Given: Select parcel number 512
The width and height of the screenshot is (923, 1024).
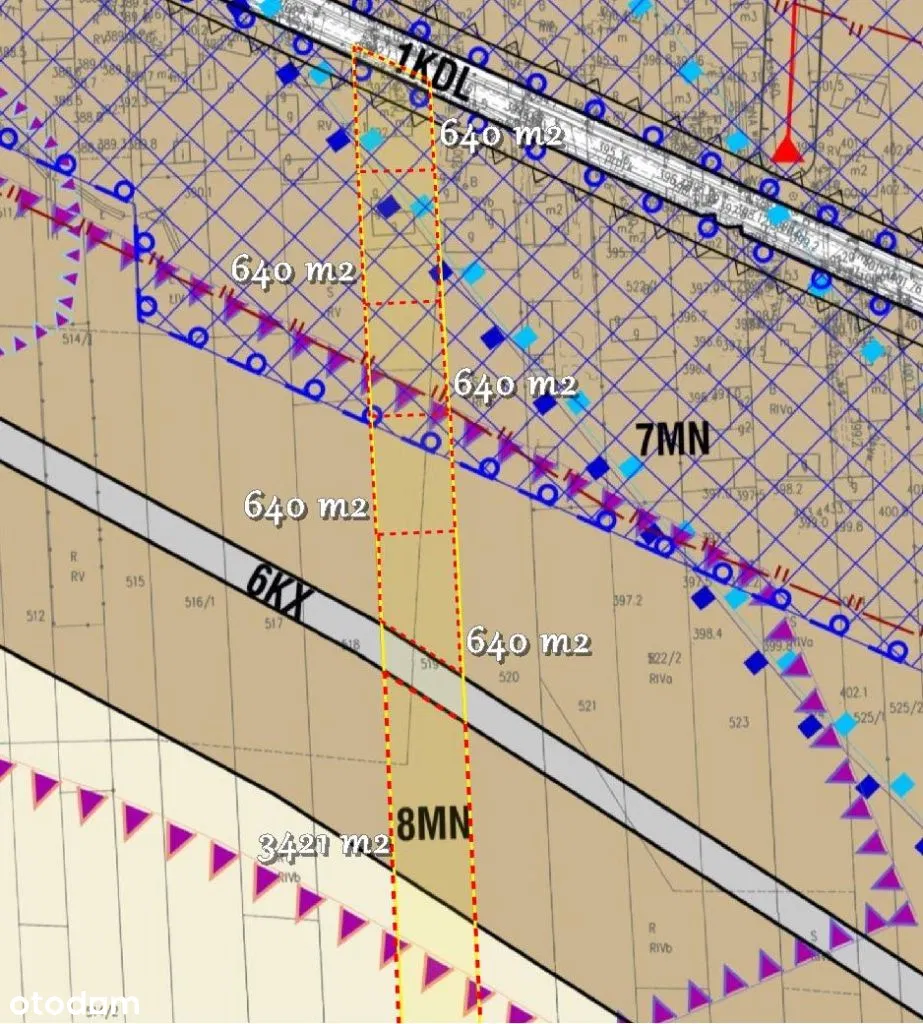Looking at the screenshot, I should [36, 616].
